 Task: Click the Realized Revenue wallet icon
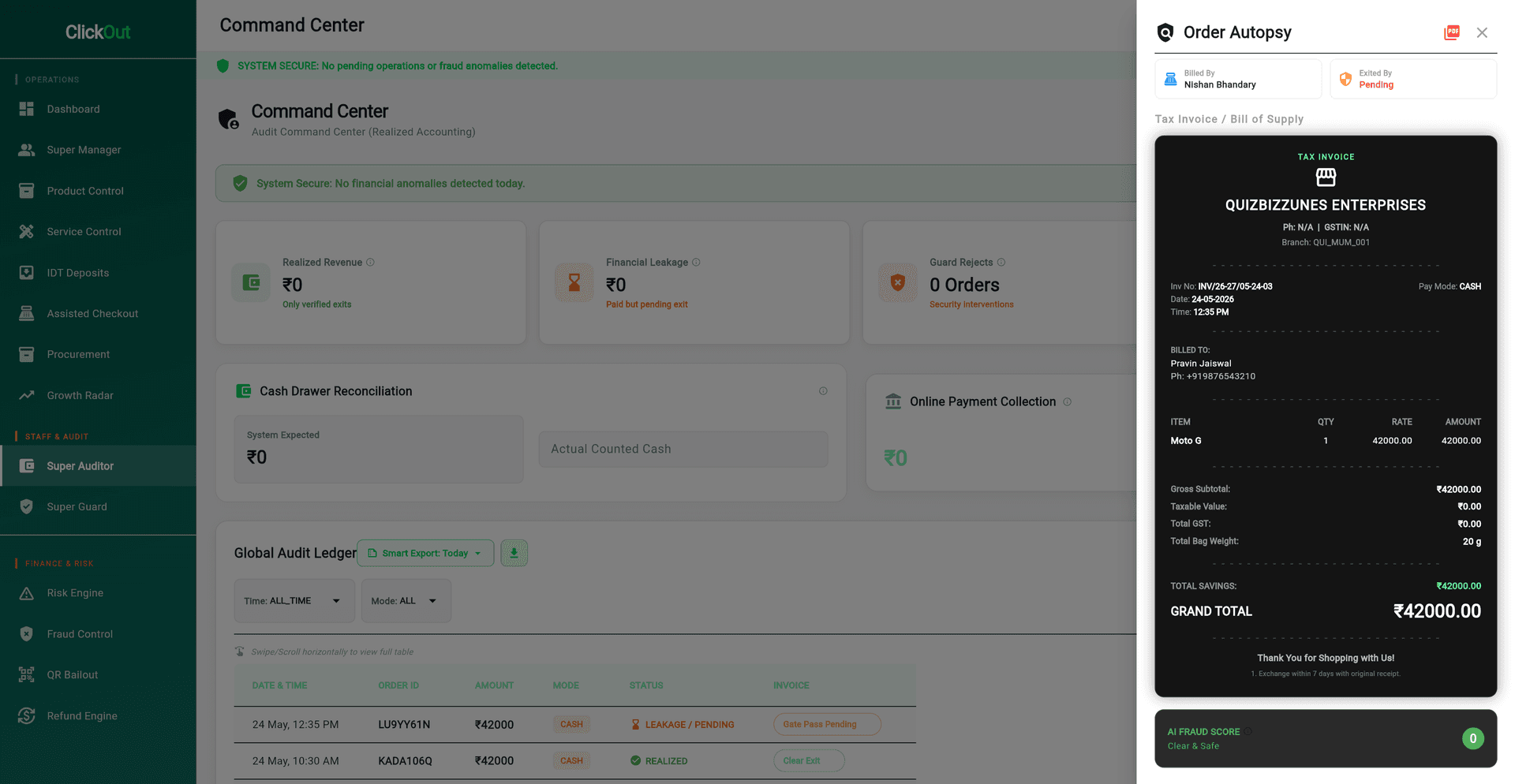(251, 282)
